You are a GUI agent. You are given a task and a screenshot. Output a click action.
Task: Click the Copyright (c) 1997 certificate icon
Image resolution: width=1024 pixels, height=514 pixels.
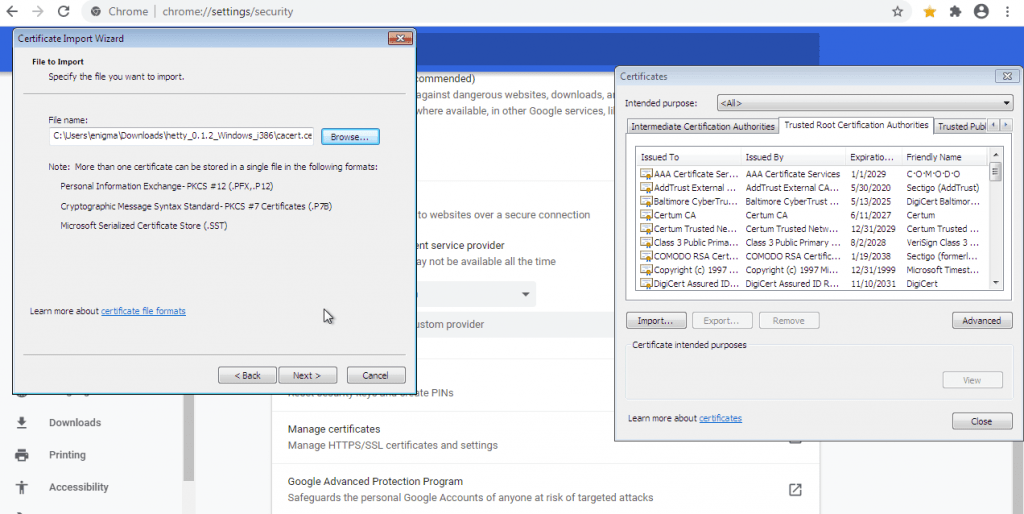[x=646, y=270]
